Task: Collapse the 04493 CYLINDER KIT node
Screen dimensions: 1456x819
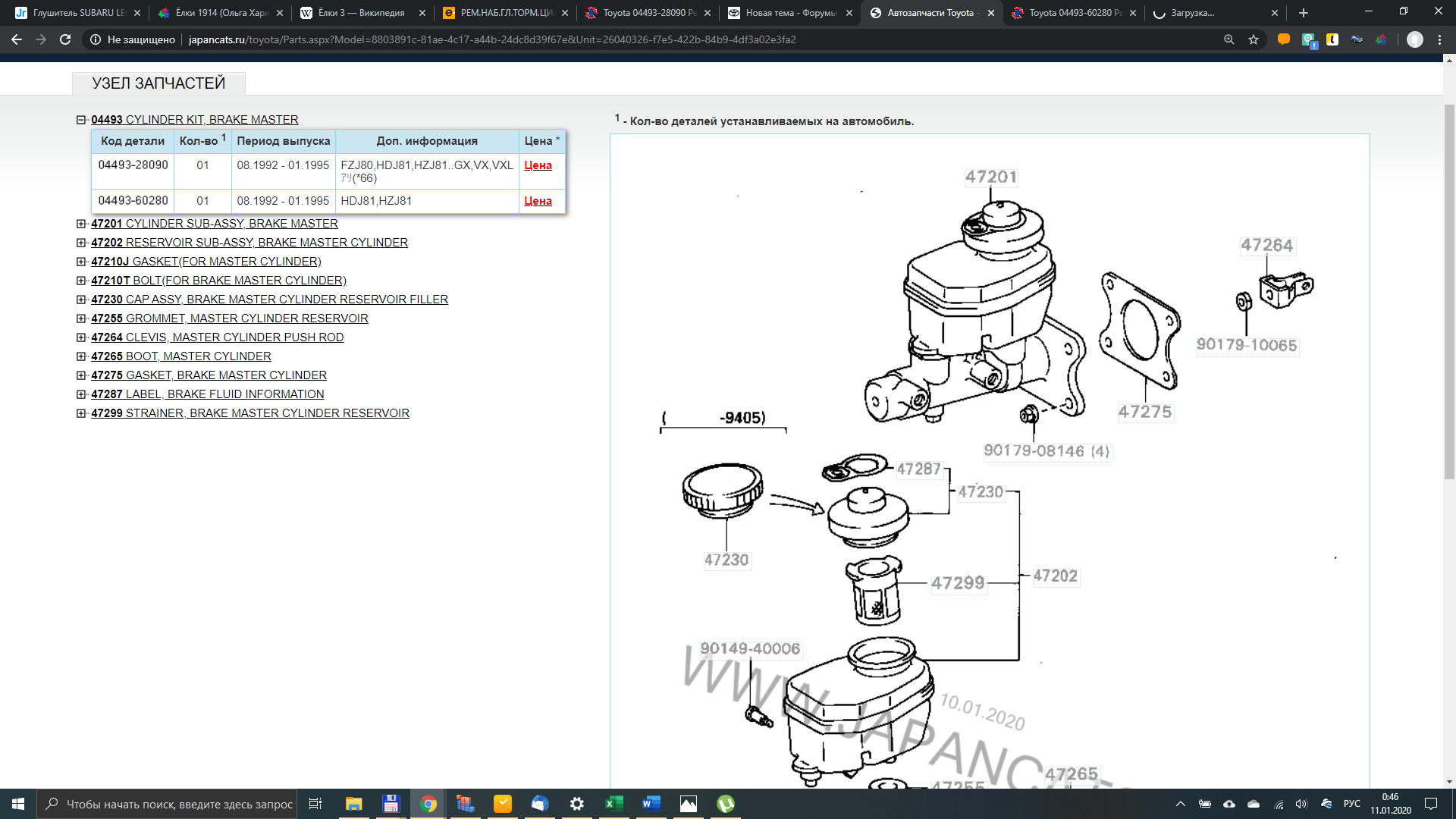Action: (x=81, y=120)
